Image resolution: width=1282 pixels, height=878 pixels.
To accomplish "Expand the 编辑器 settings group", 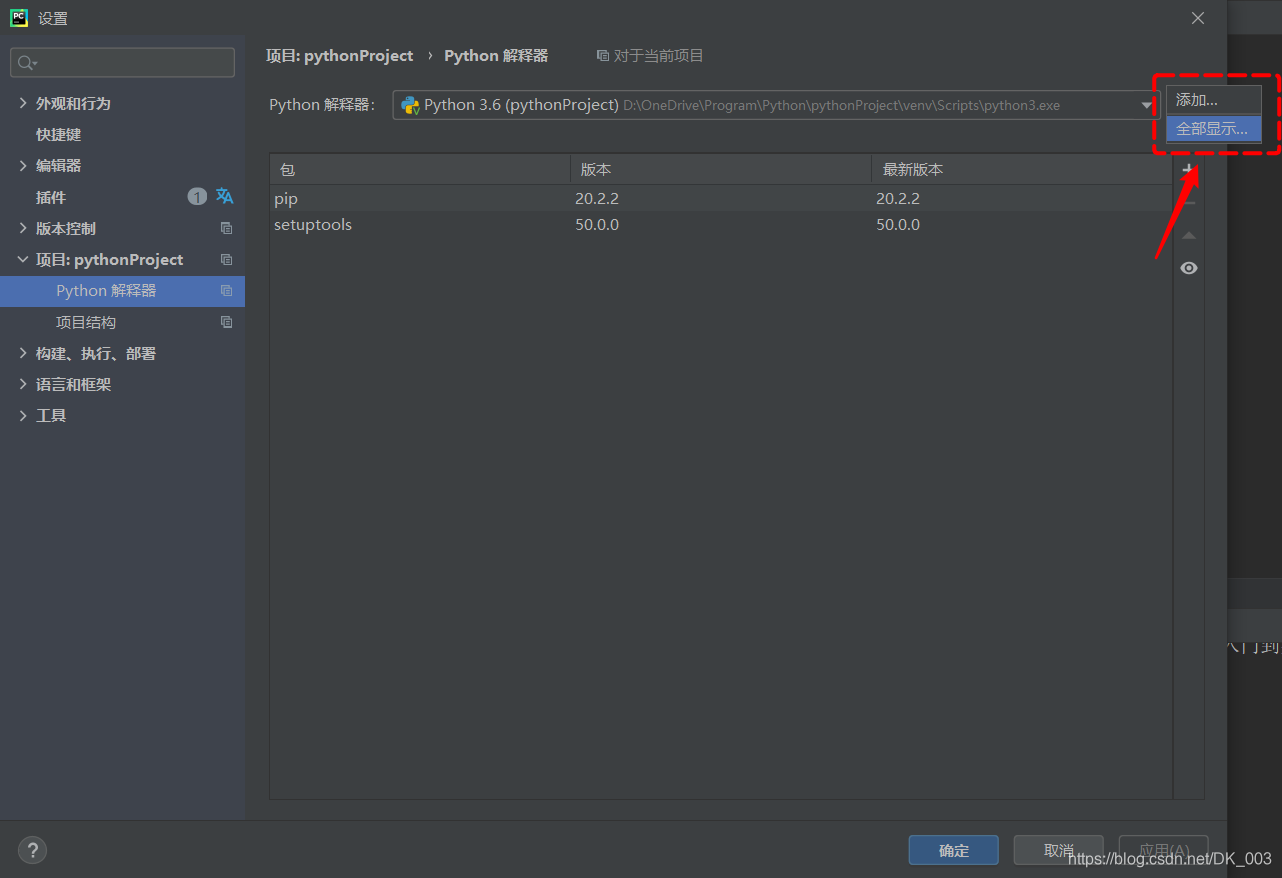I will (x=23, y=165).
